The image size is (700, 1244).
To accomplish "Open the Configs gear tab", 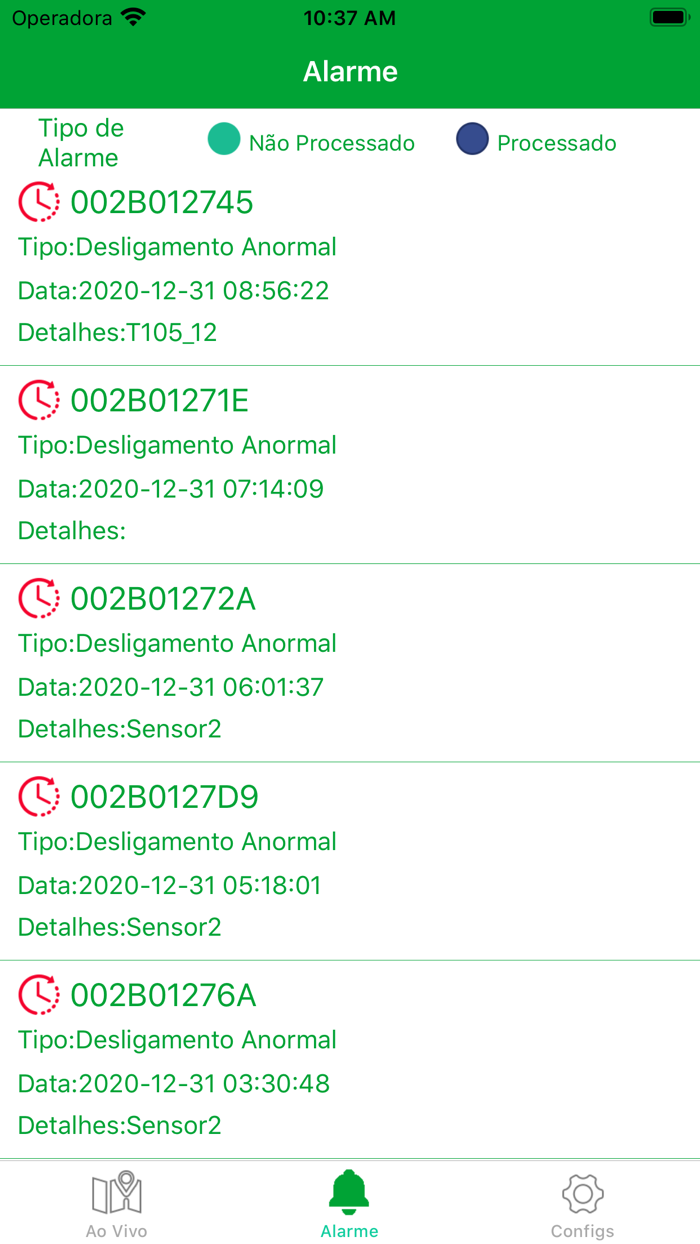I will (582, 1203).
